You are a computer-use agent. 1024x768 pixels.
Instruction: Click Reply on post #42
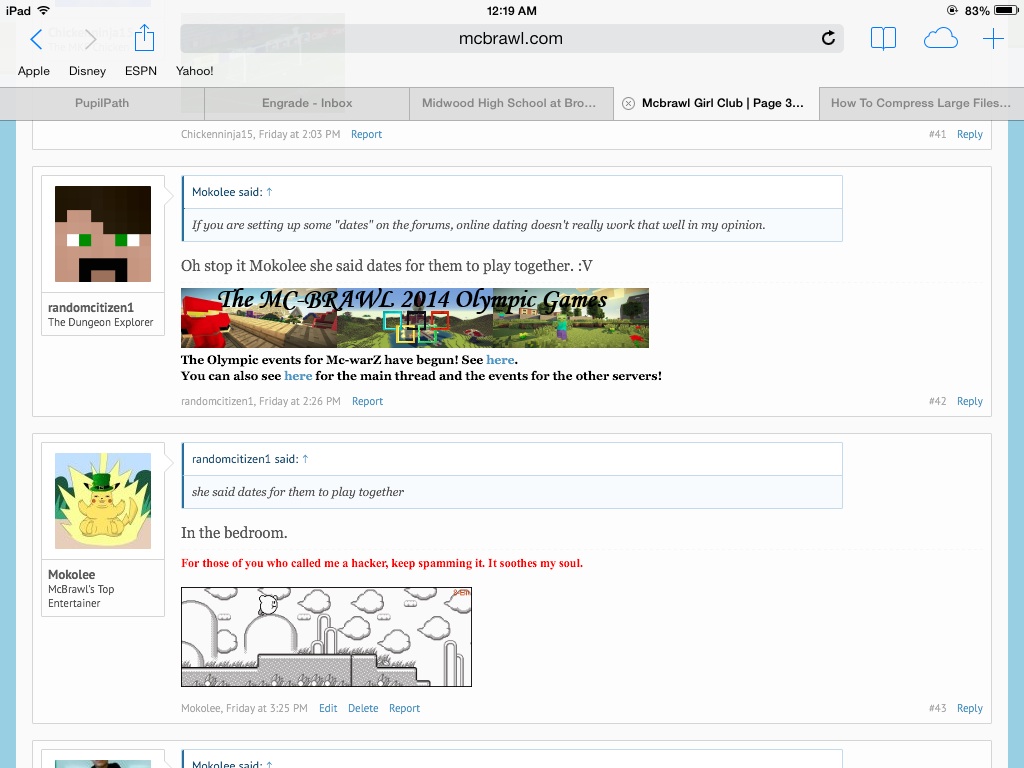coord(969,401)
